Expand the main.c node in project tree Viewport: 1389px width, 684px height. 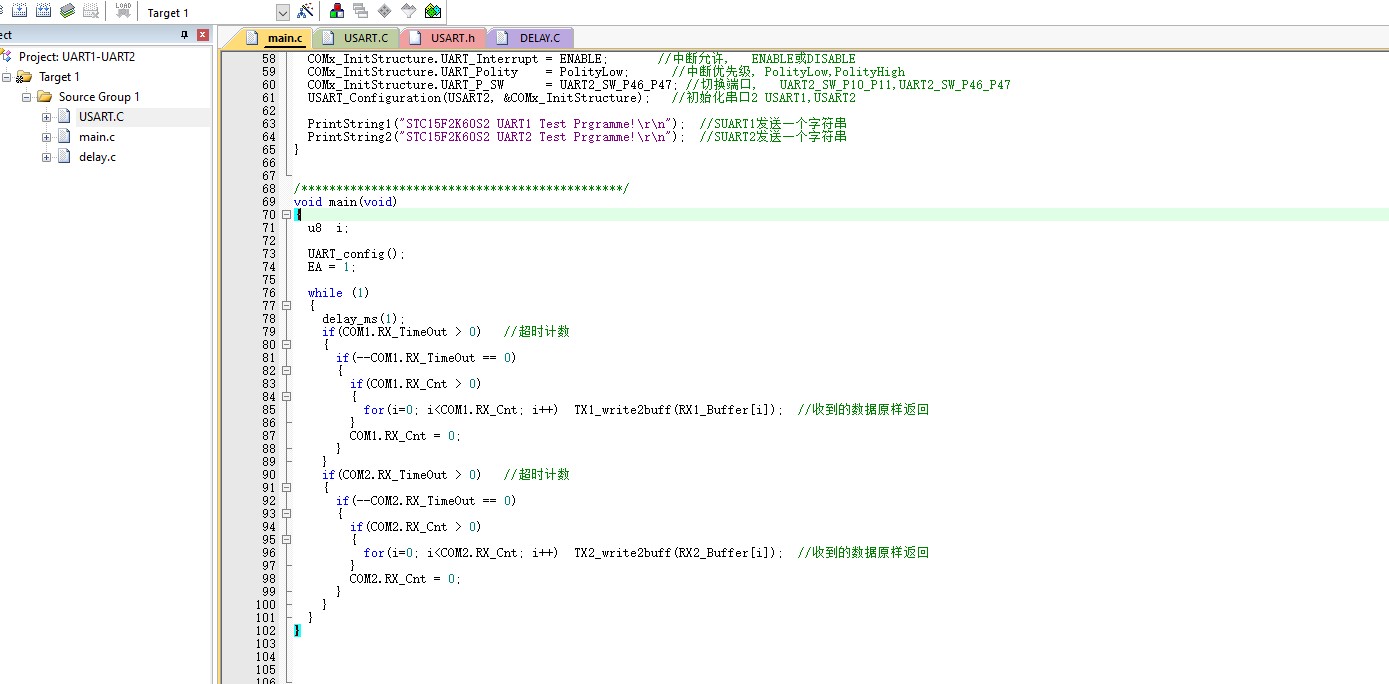[46, 137]
